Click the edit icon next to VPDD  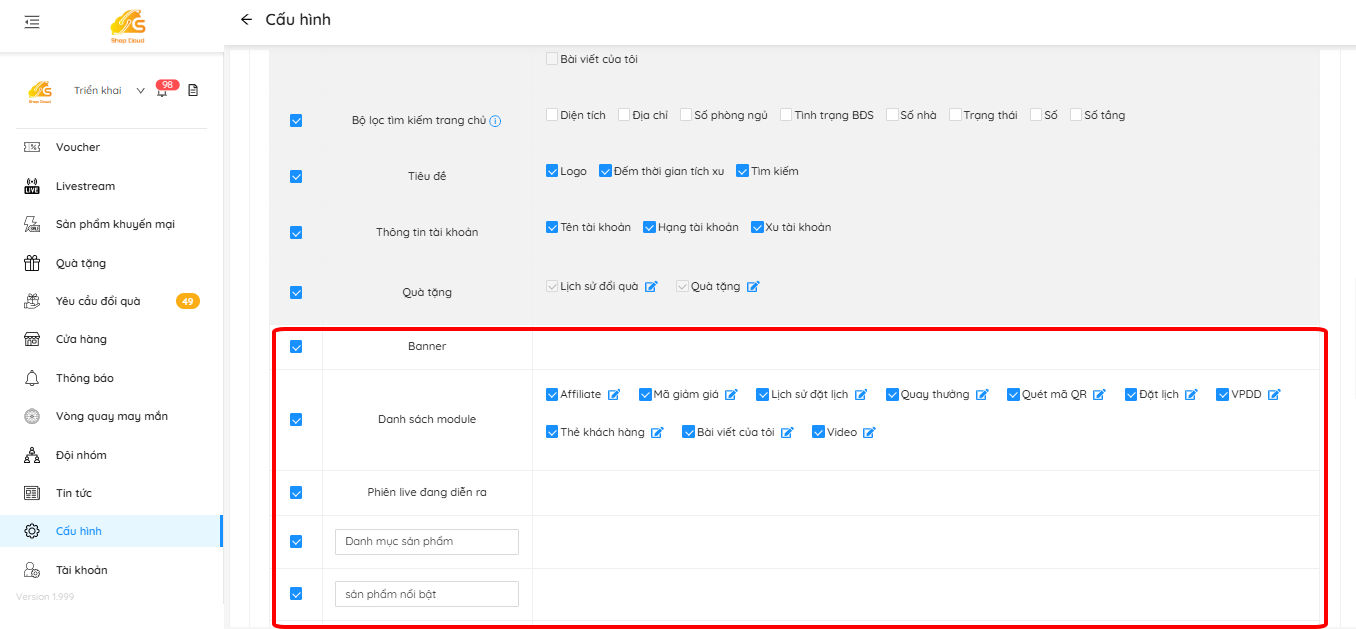(x=1274, y=395)
